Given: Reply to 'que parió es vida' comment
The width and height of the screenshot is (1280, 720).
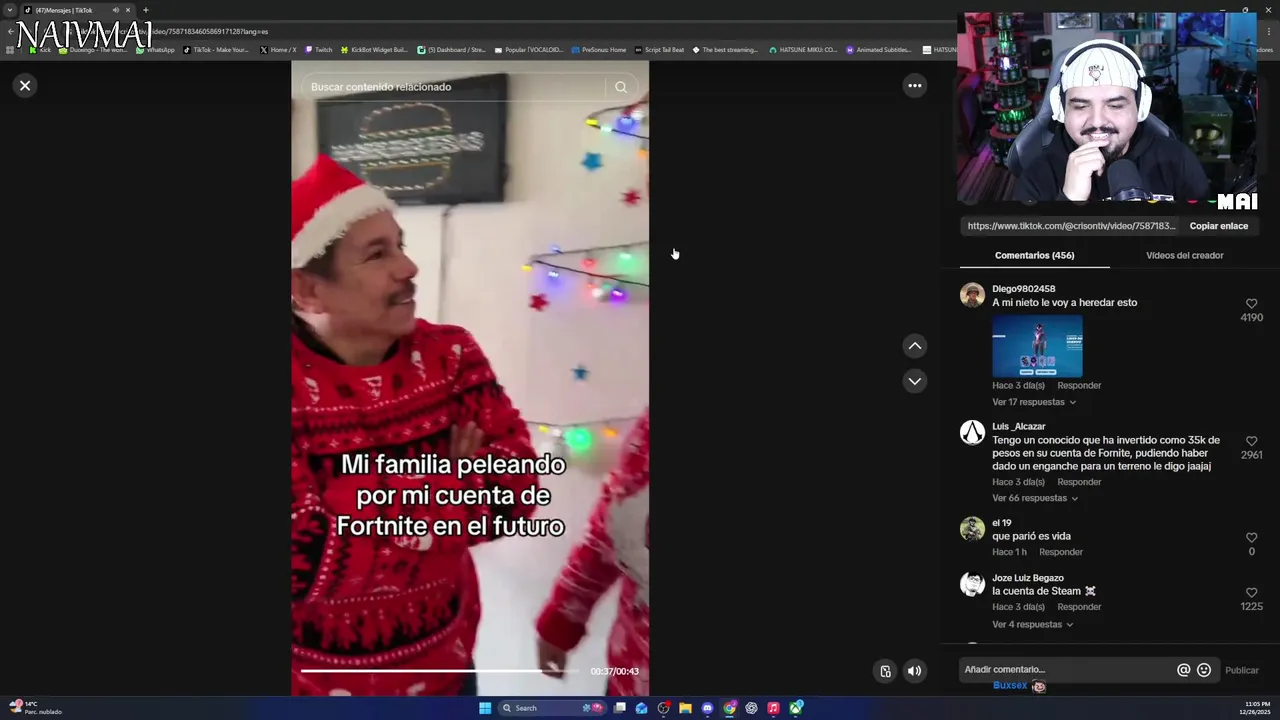Looking at the screenshot, I should pos(1061,552).
